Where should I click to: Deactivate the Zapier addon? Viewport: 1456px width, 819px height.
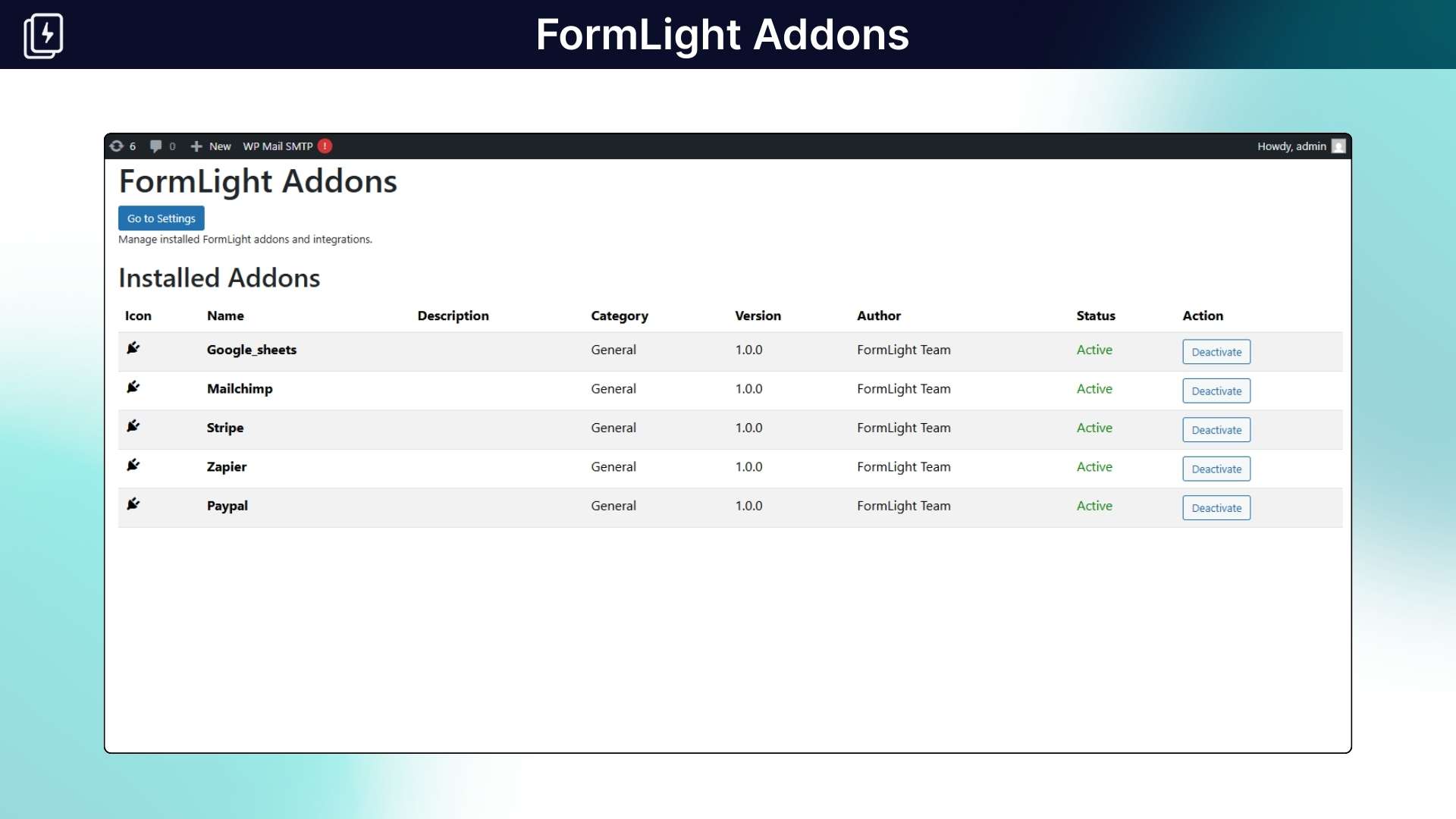1216,469
